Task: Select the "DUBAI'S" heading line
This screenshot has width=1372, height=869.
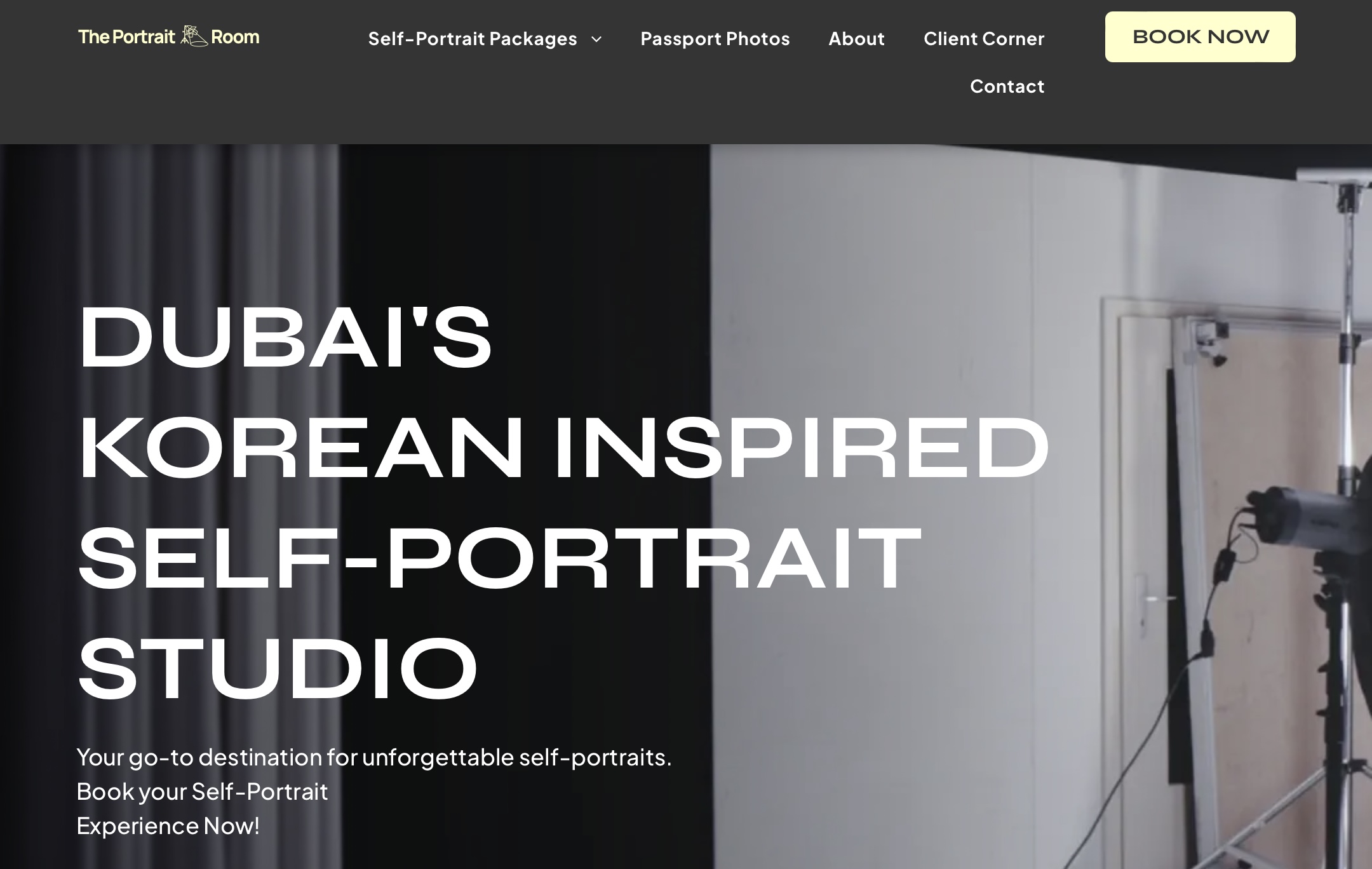Action: [x=285, y=337]
